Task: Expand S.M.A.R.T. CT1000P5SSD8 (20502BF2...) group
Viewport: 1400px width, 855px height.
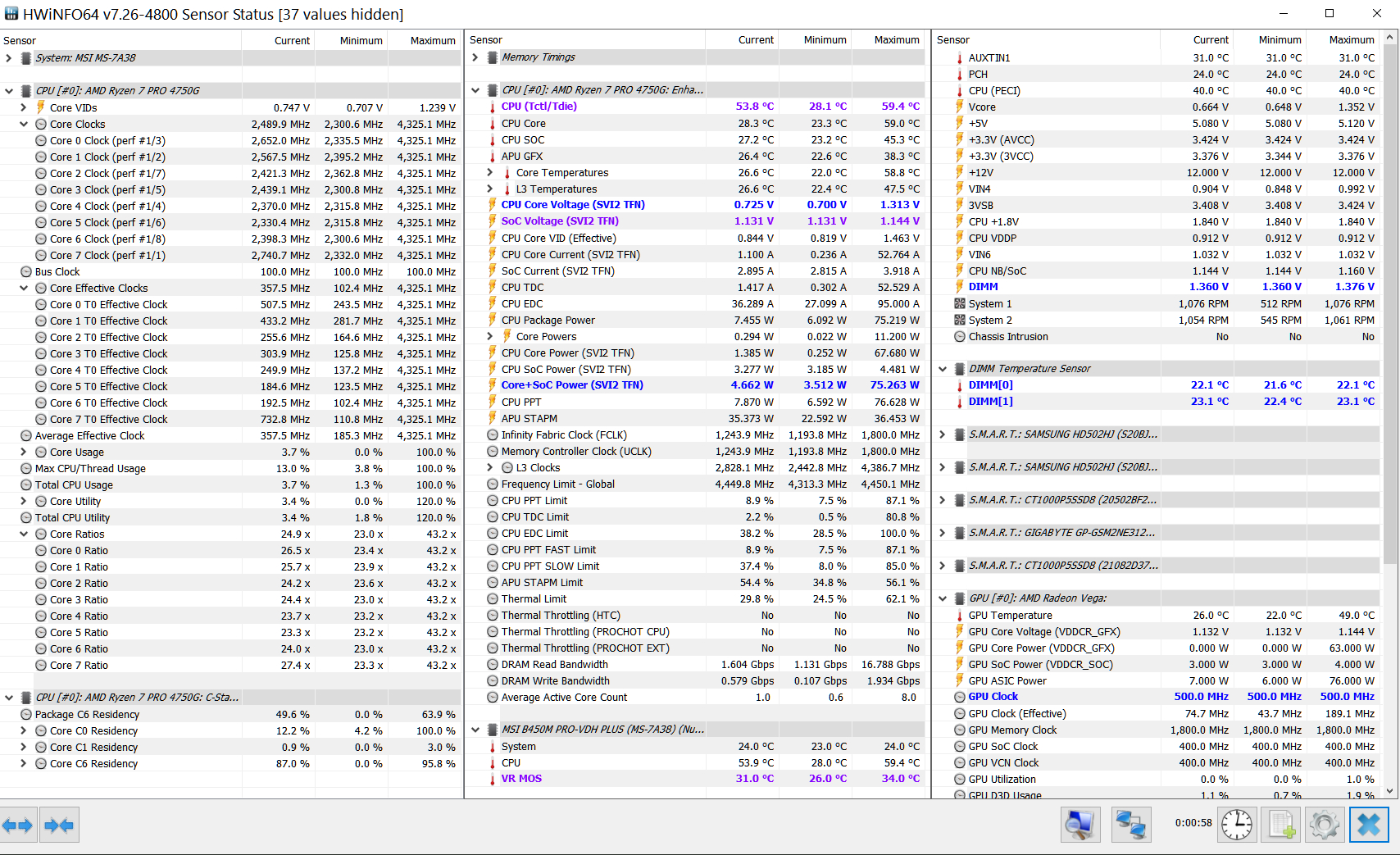Action: 943,500
